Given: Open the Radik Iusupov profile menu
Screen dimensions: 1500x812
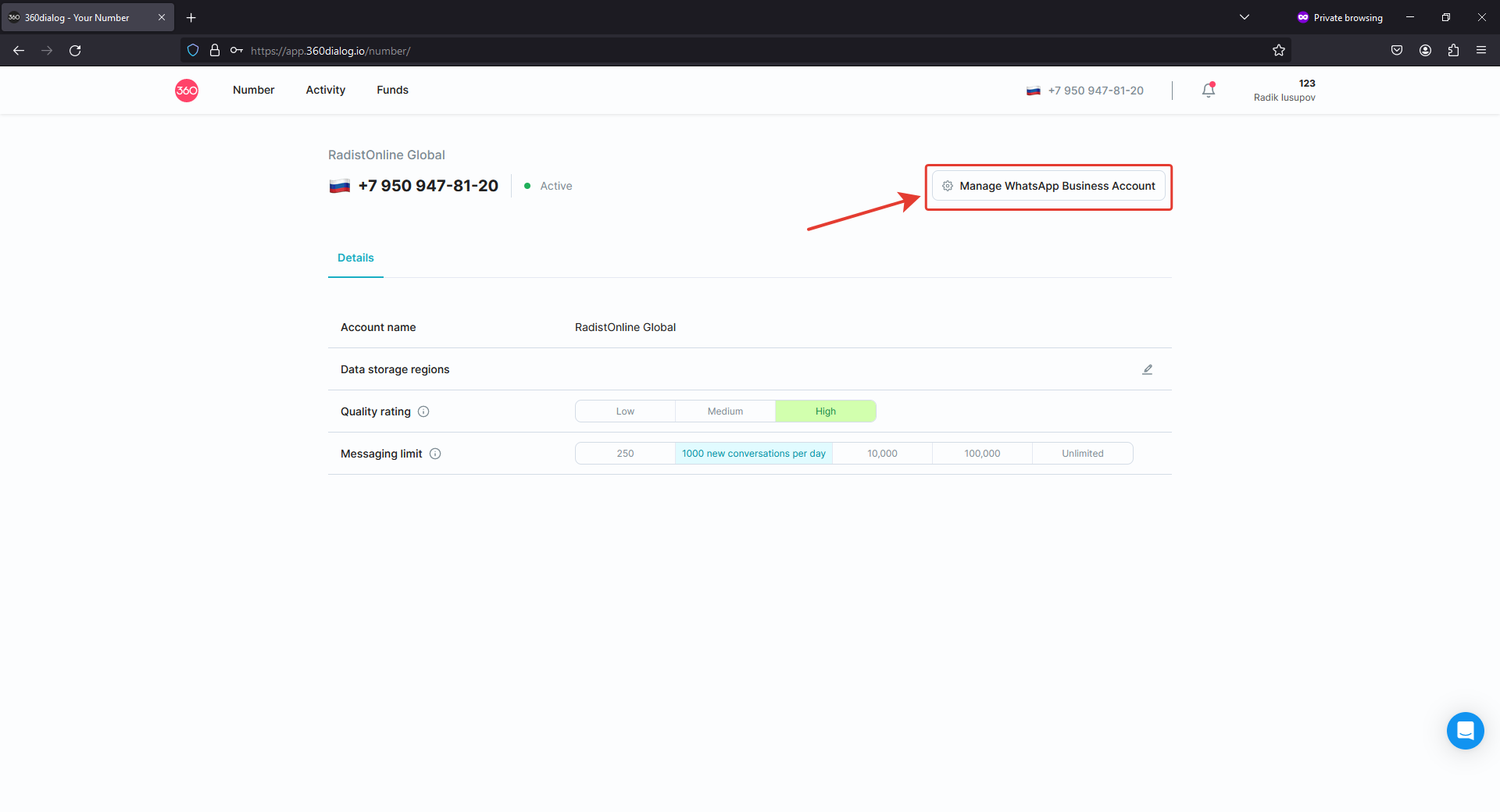Looking at the screenshot, I should (x=1284, y=90).
